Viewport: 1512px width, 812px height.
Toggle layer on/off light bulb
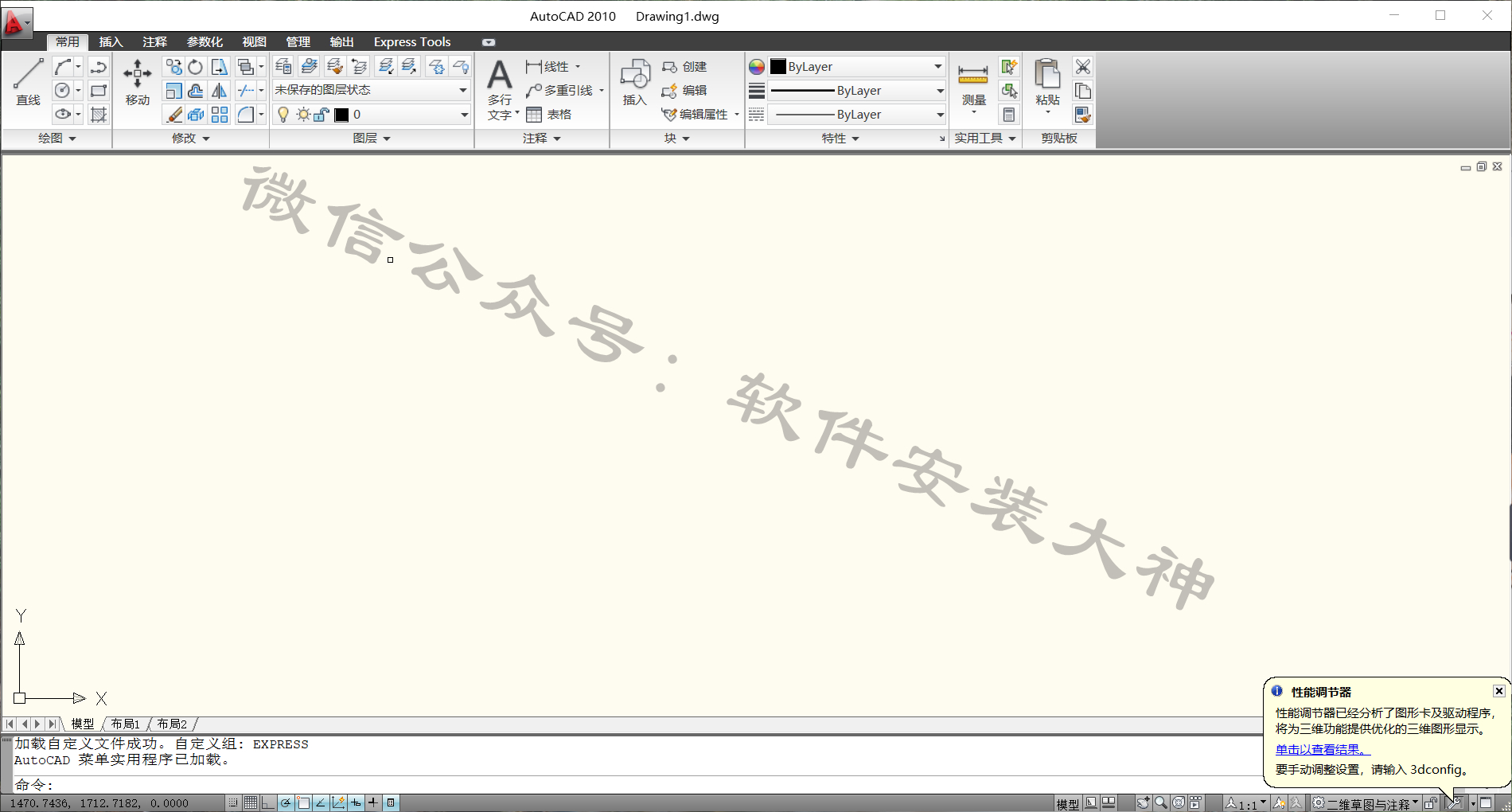pyautogui.click(x=283, y=115)
